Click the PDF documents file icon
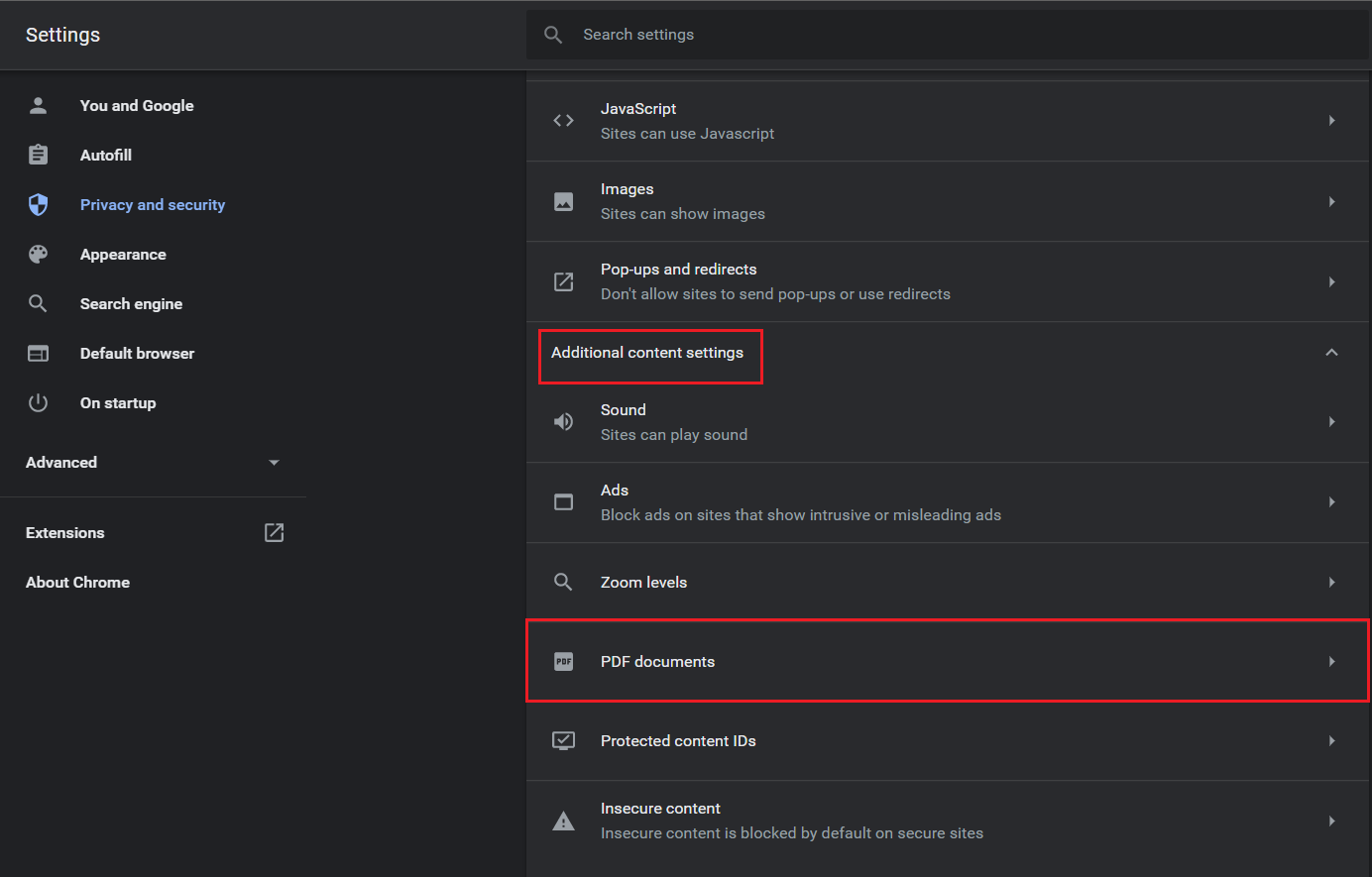Image resolution: width=1372 pixels, height=877 pixels. coord(563,662)
